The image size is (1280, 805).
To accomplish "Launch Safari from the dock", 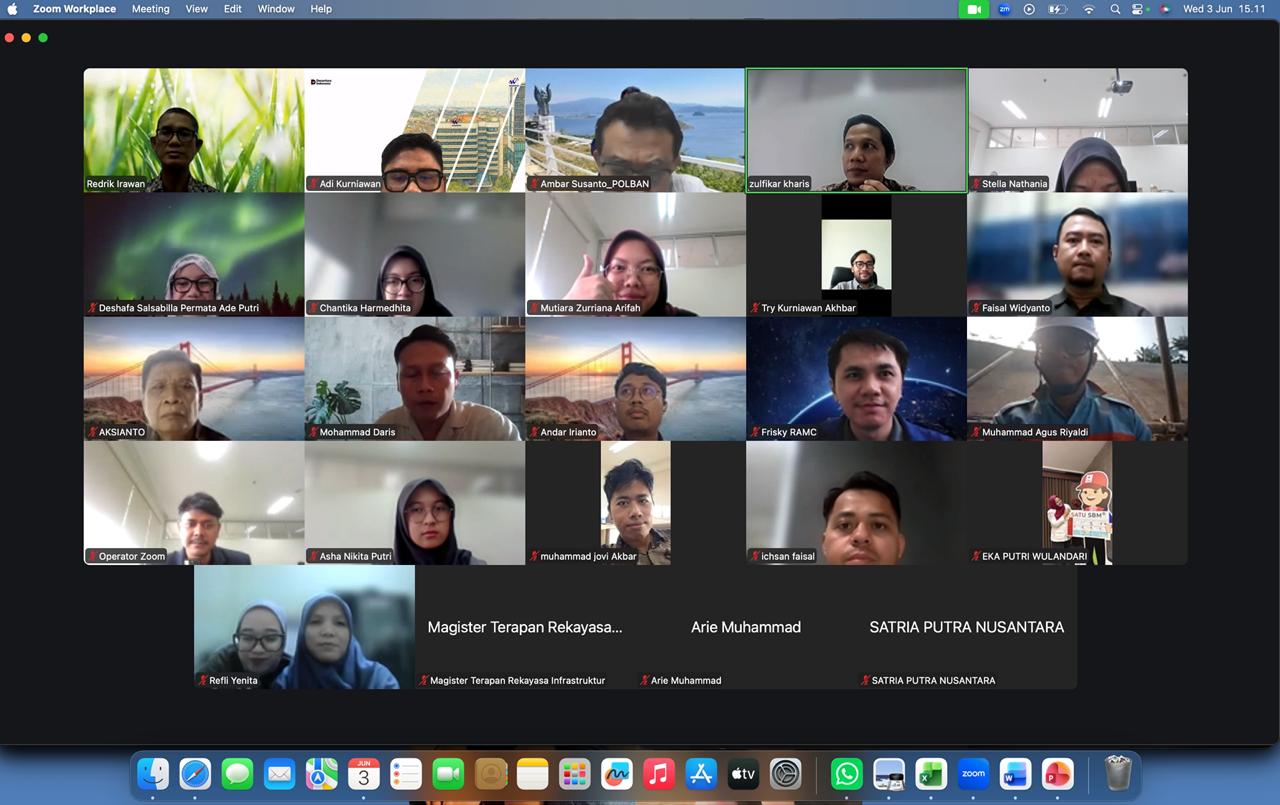I will click(x=195, y=774).
